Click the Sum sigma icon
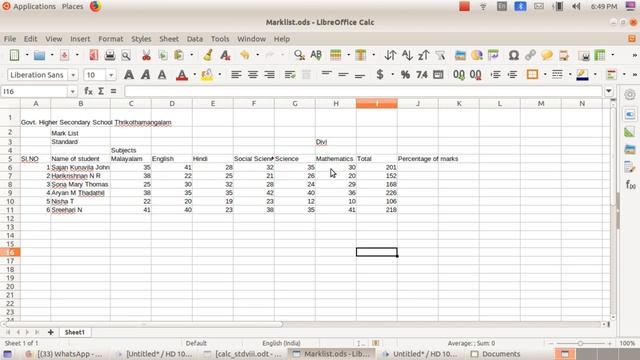This screenshot has width=640, height=360. (101, 91)
